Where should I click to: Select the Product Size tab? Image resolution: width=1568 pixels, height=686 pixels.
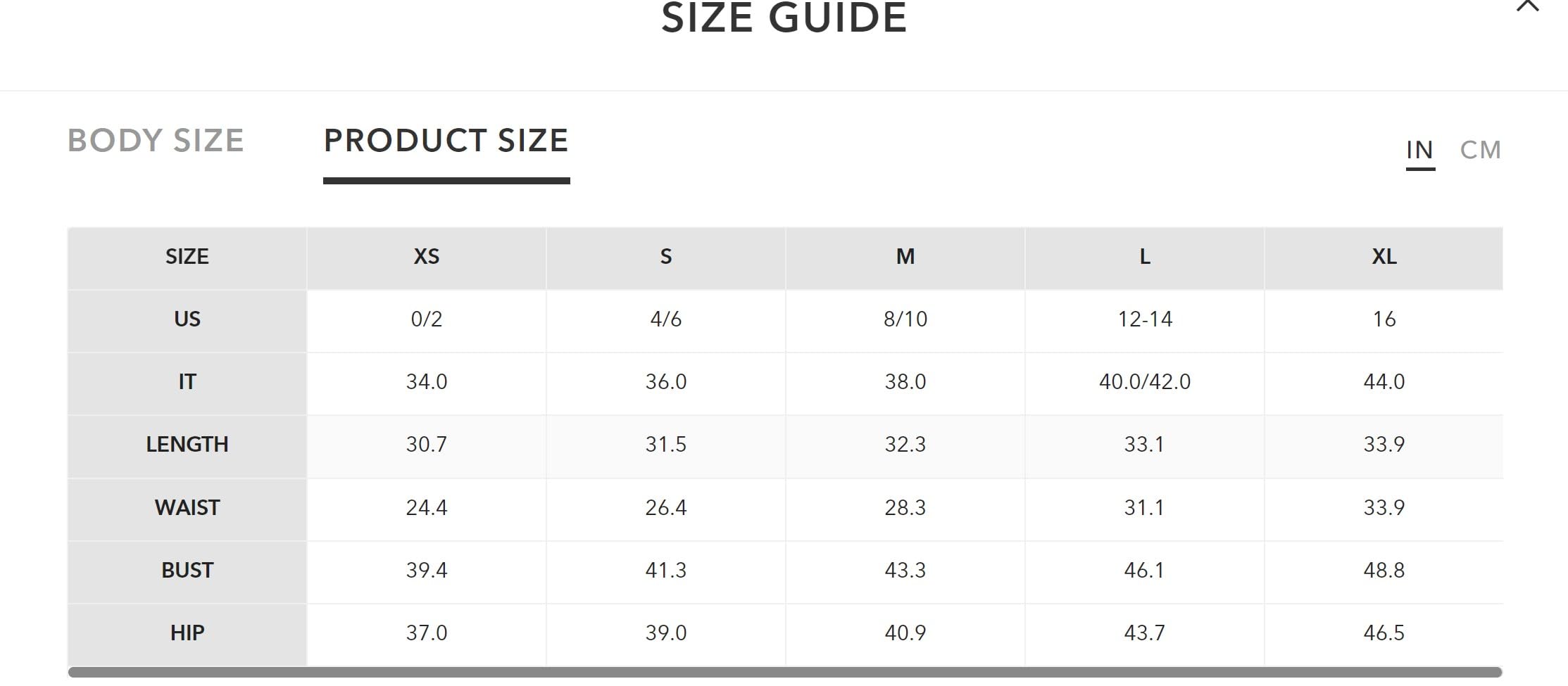click(446, 141)
